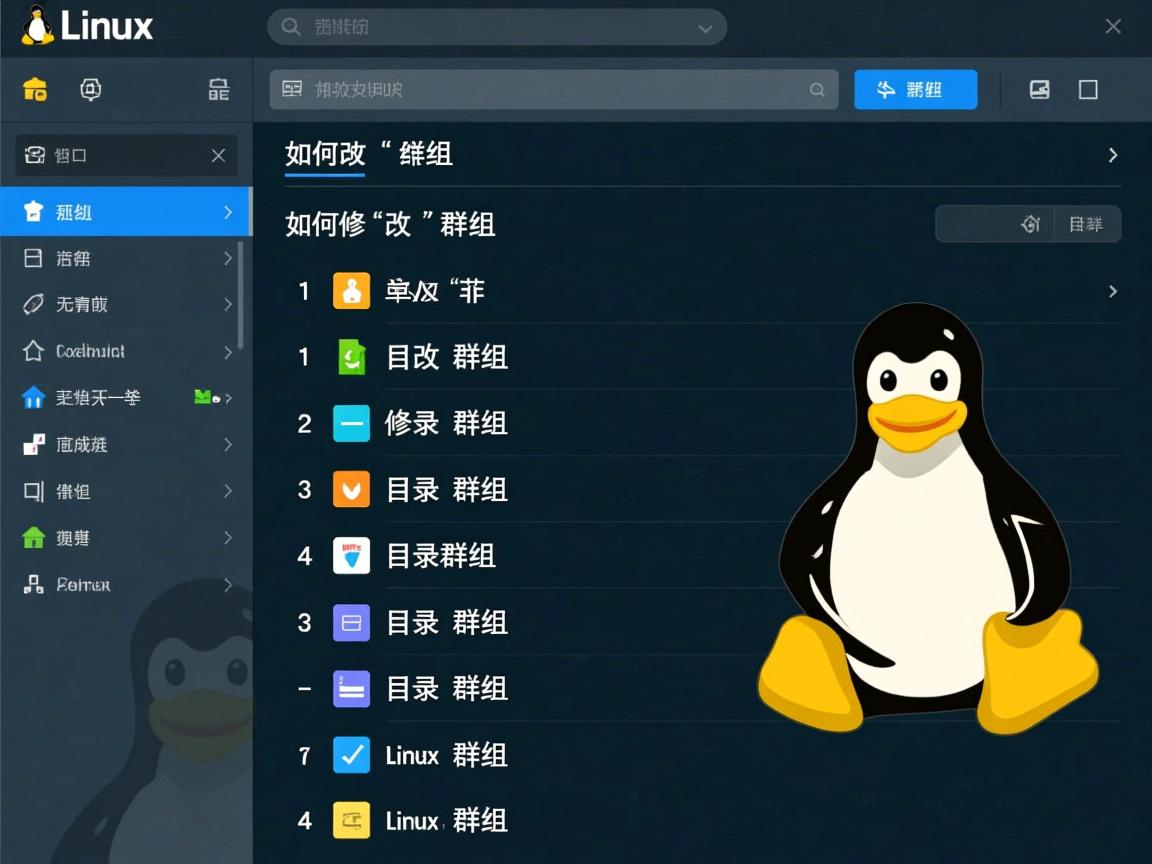Open the image viewer icon near the top right
The height and width of the screenshot is (864, 1152).
1039,89
